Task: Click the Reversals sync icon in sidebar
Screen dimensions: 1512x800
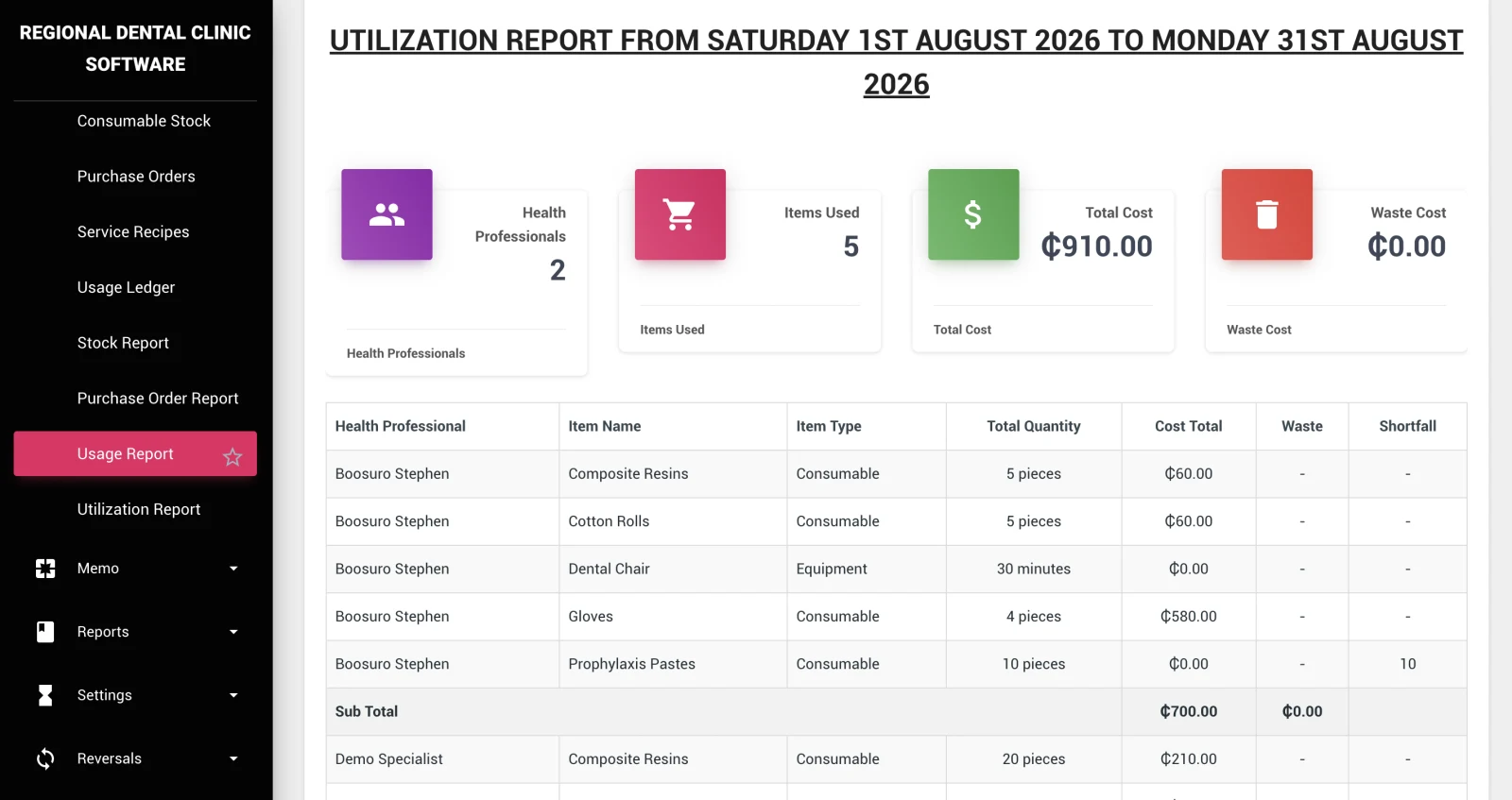Action: click(45, 758)
